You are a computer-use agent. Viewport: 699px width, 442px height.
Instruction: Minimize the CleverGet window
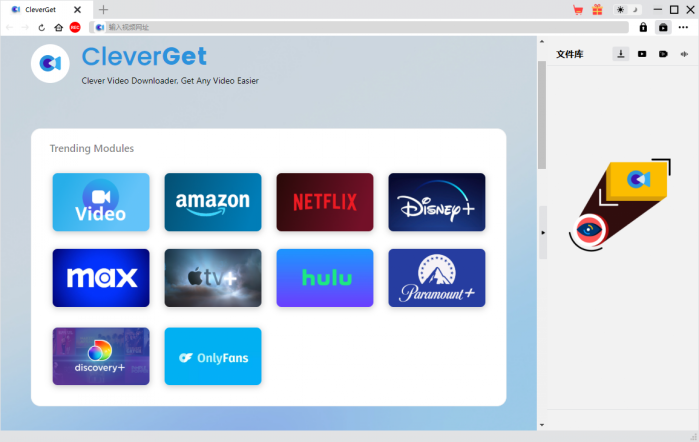pyautogui.click(x=658, y=10)
